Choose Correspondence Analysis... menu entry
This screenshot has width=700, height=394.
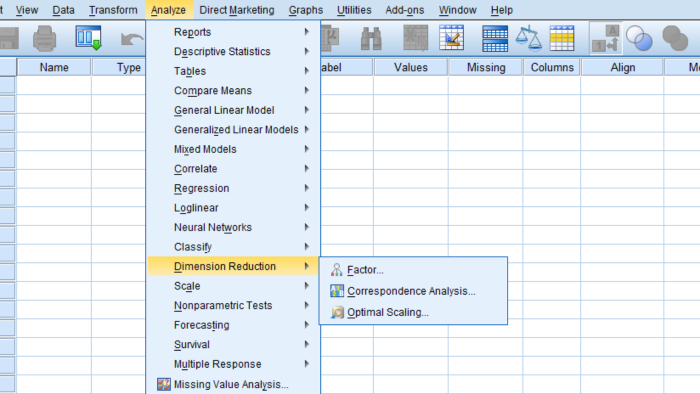pos(413,291)
